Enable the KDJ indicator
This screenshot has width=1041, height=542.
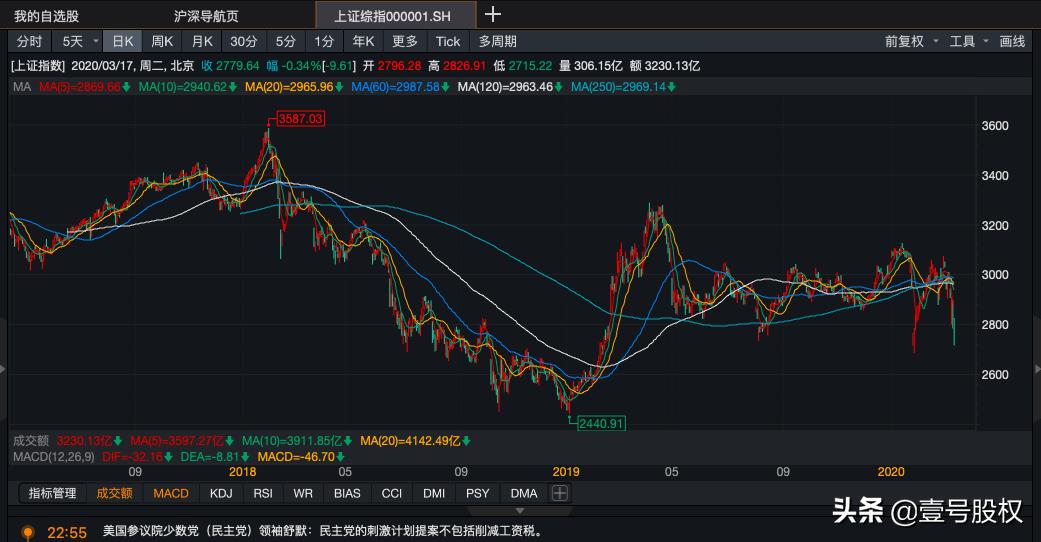coord(220,493)
